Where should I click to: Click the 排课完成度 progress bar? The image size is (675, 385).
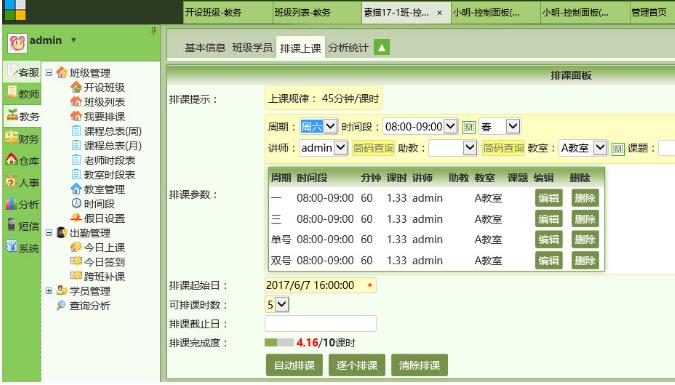point(279,342)
